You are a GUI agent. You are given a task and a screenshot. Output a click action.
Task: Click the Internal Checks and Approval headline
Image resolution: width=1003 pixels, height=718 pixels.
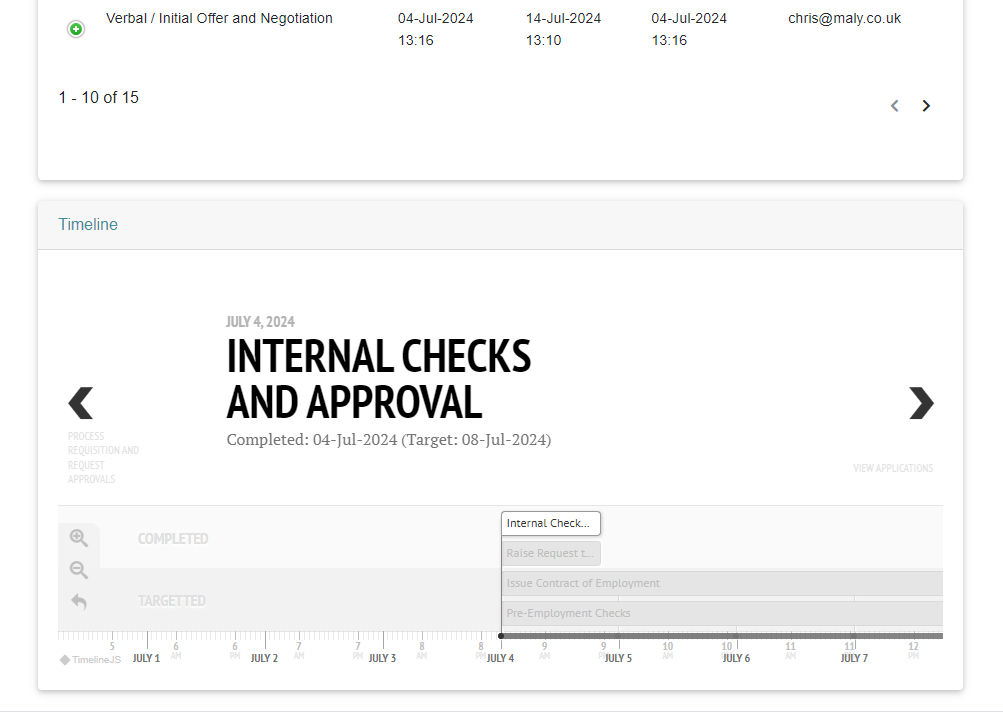[378, 379]
